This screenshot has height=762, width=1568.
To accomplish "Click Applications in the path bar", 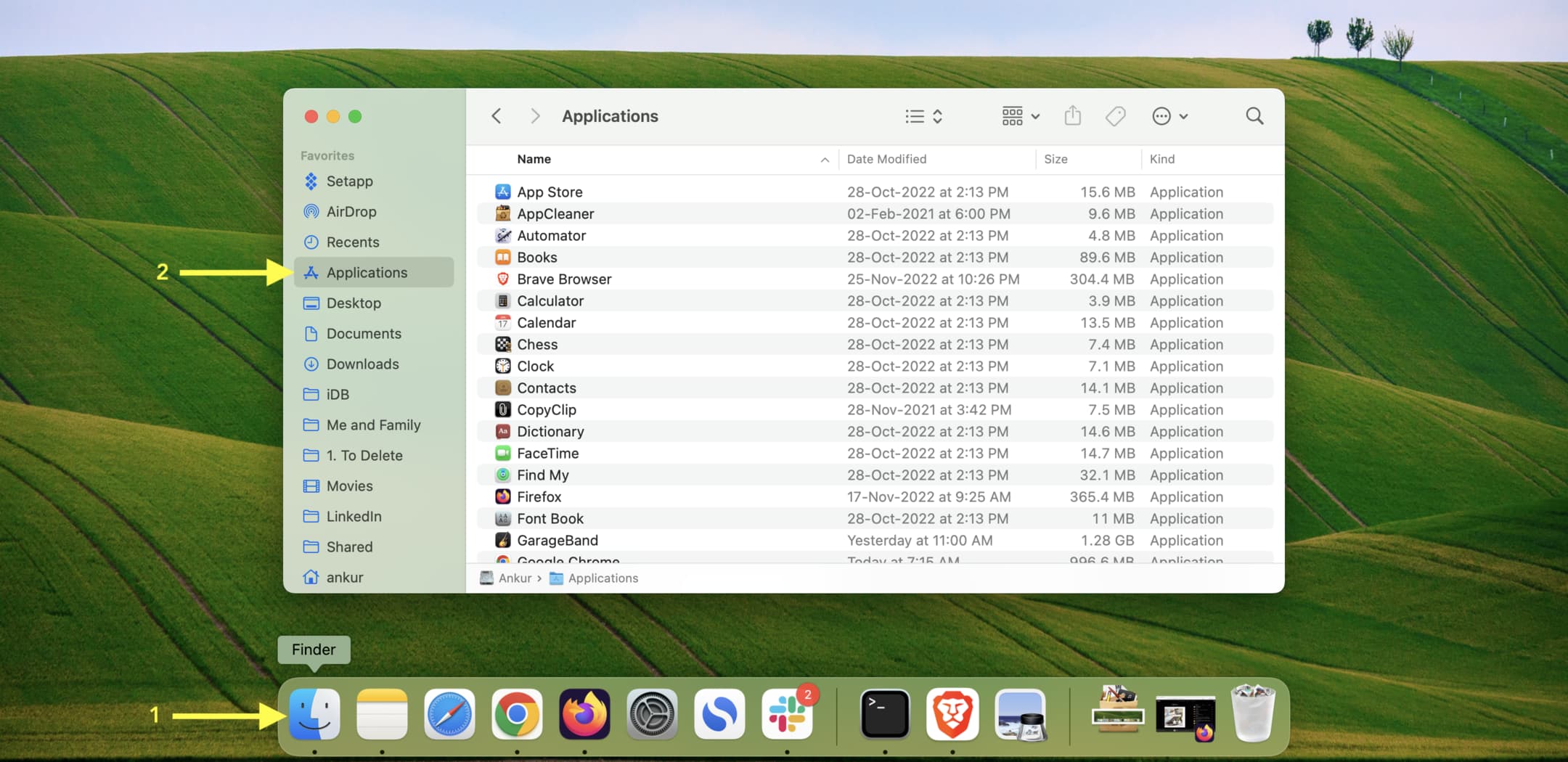I will (x=594, y=578).
